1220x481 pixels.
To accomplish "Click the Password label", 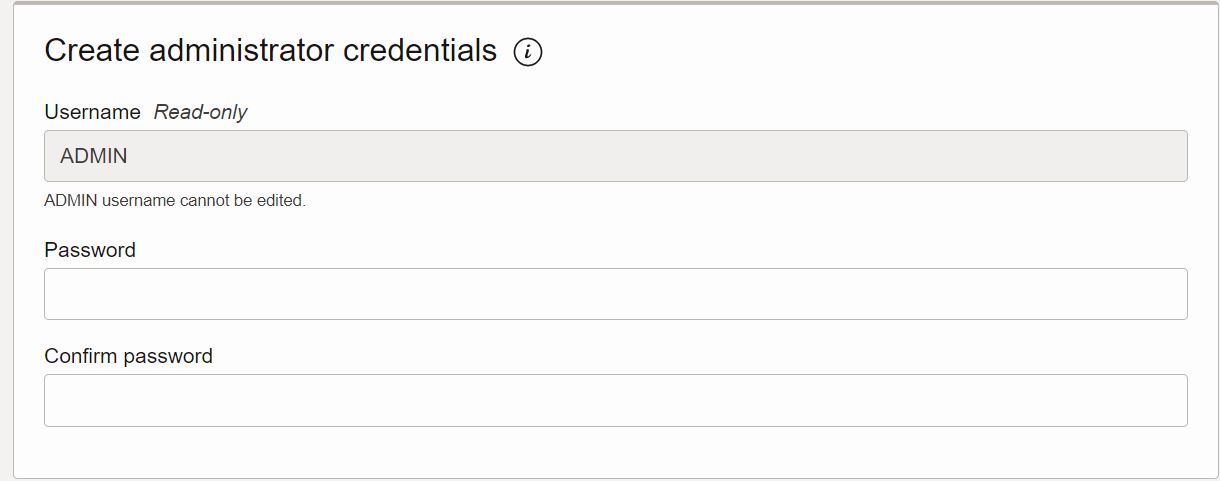I will tap(90, 250).
